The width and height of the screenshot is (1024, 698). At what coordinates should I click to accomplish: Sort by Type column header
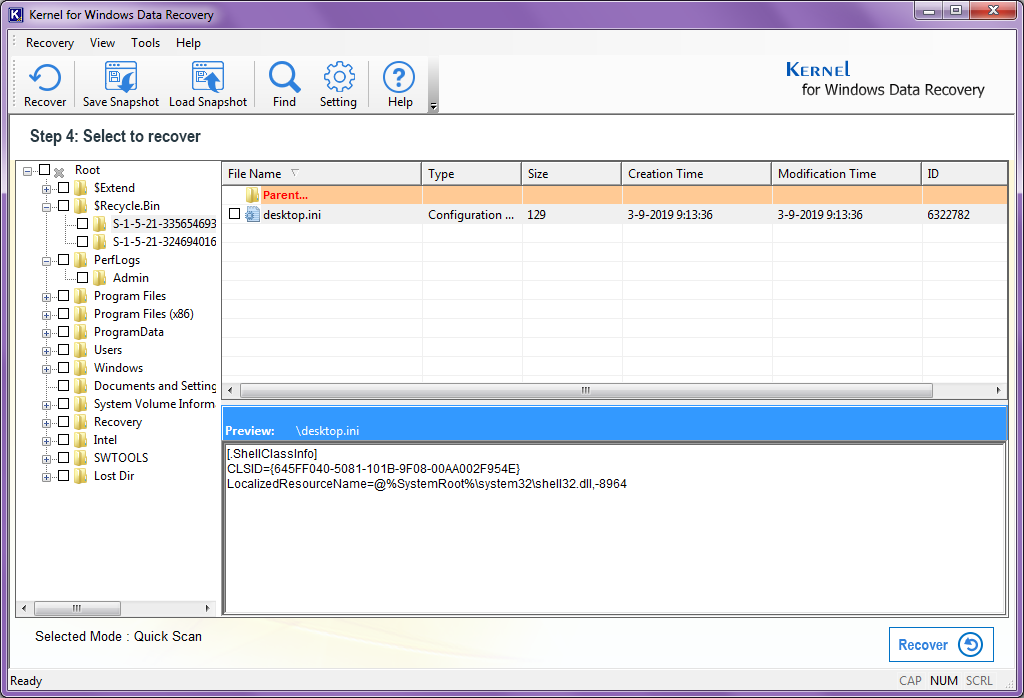(472, 174)
